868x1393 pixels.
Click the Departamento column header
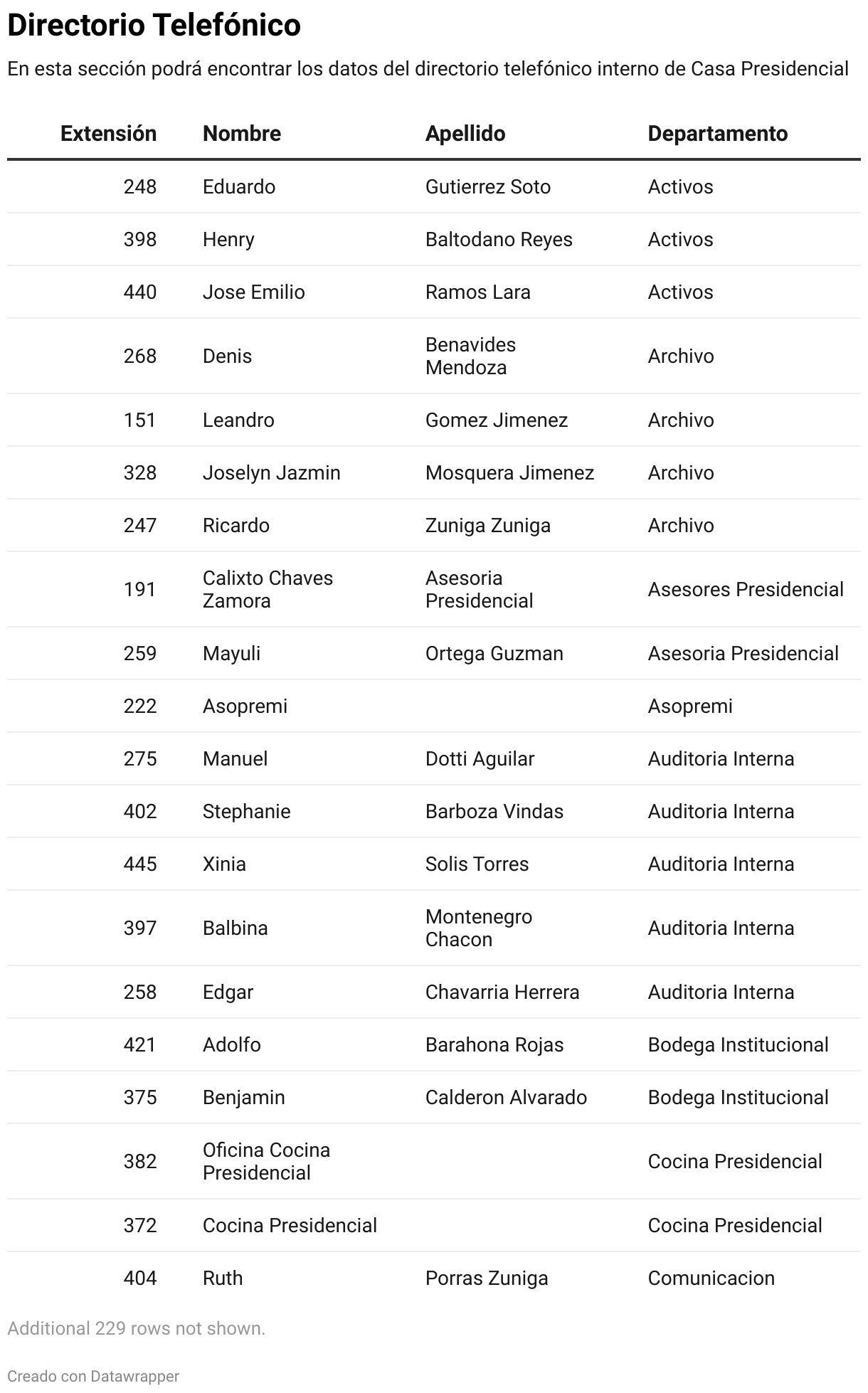click(x=717, y=134)
